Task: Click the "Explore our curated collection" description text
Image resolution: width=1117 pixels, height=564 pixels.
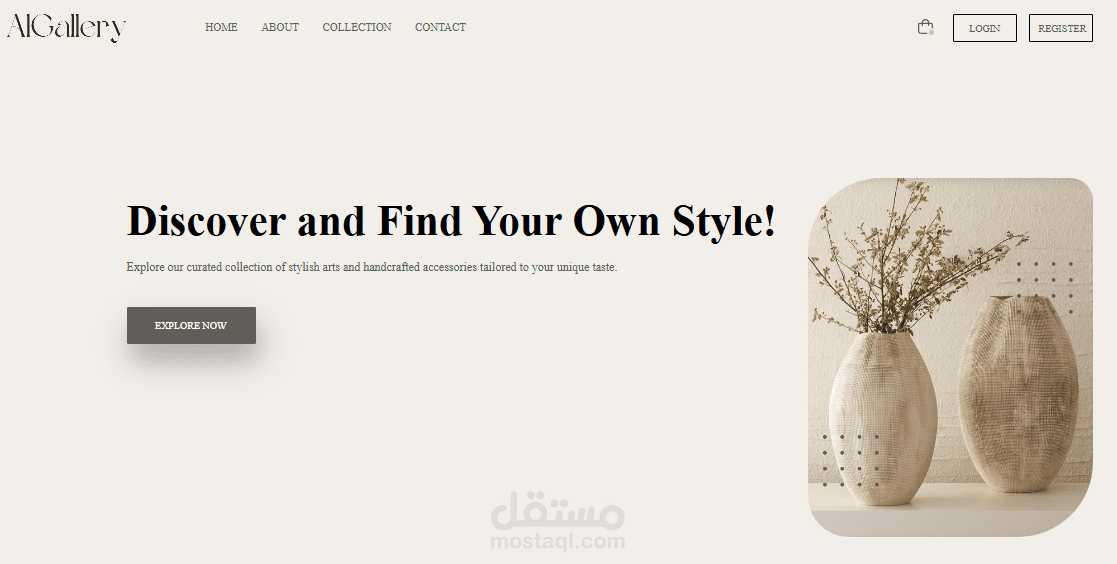Action: click(371, 267)
